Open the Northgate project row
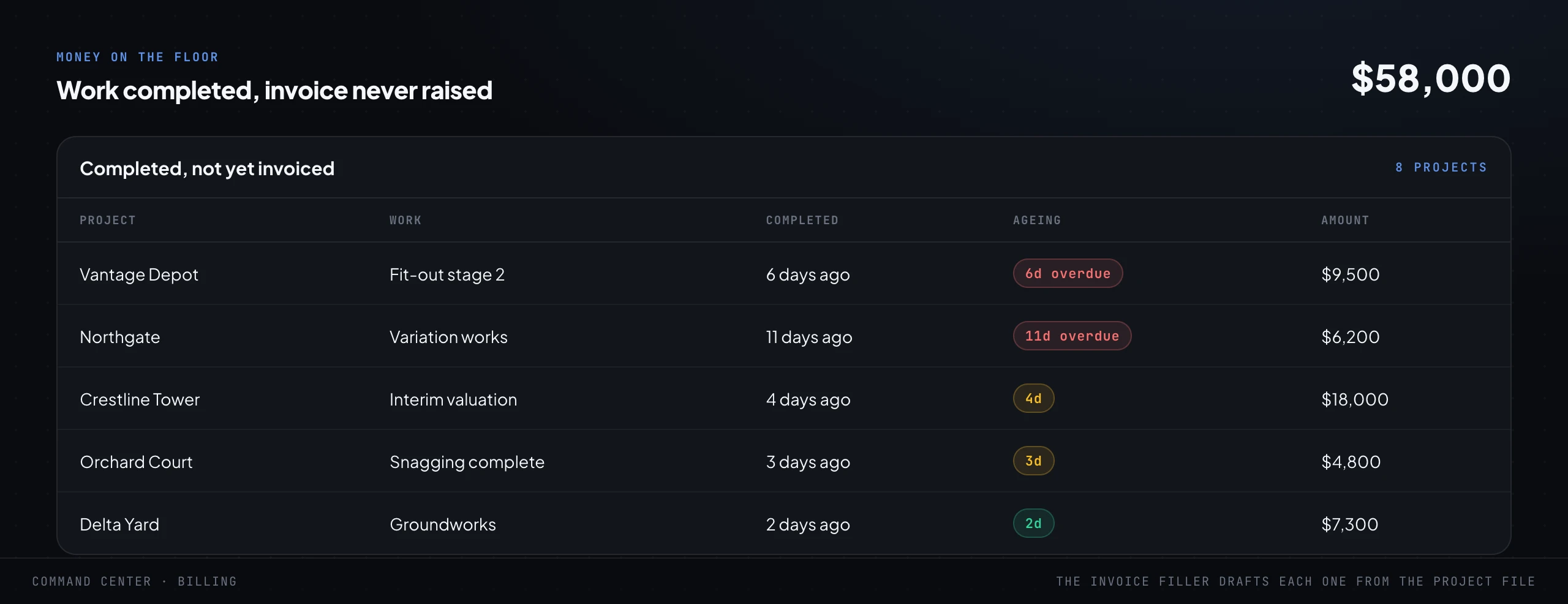This screenshot has height=604, width=1568. [784, 336]
